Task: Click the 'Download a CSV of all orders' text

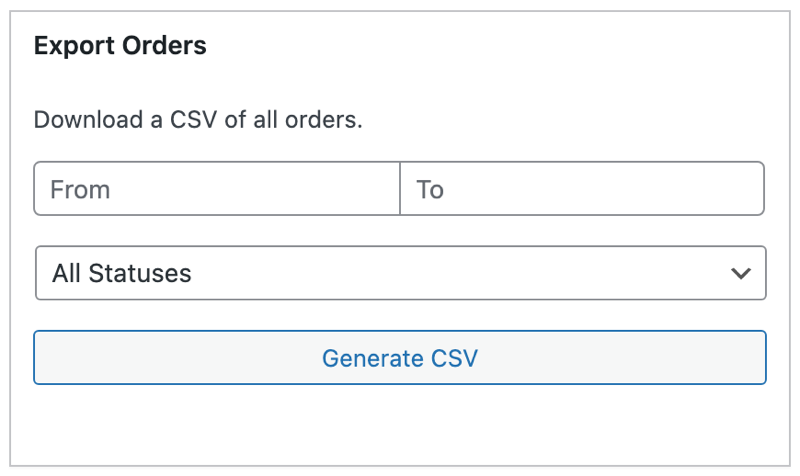Action: pyautogui.click(x=198, y=122)
